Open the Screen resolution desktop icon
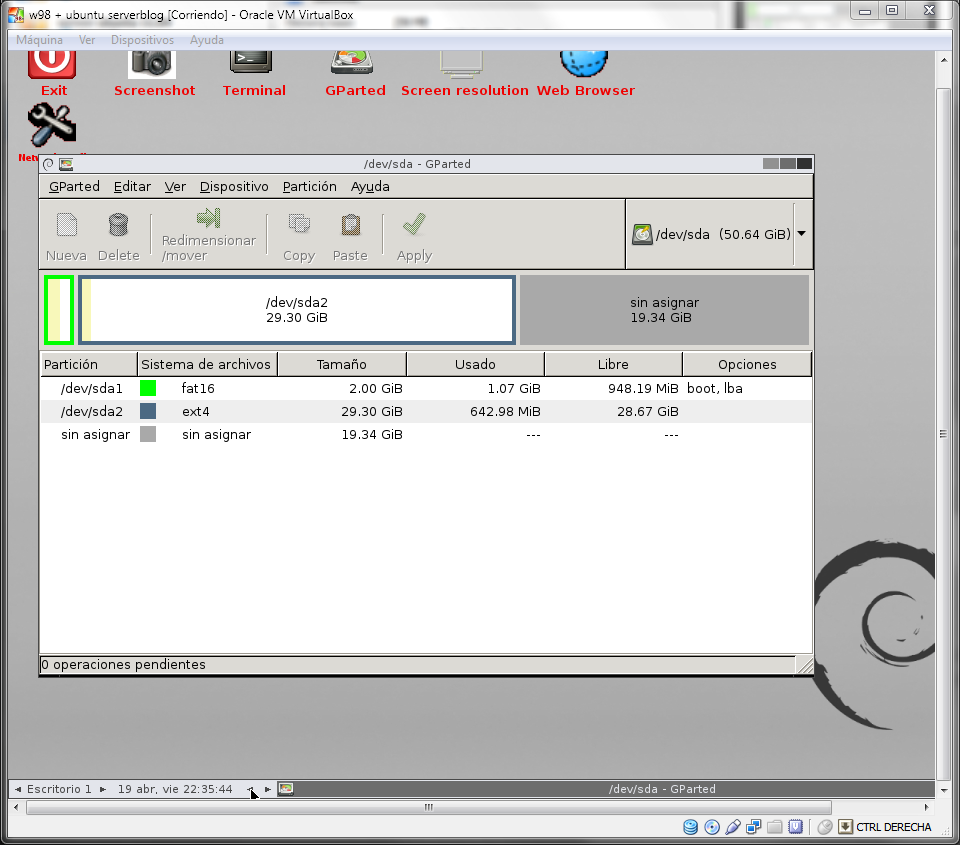The image size is (960, 845). pyautogui.click(x=461, y=64)
